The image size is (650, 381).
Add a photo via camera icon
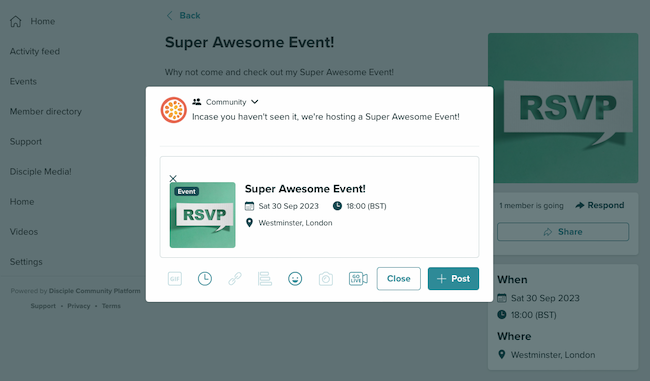tap(326, 279)
